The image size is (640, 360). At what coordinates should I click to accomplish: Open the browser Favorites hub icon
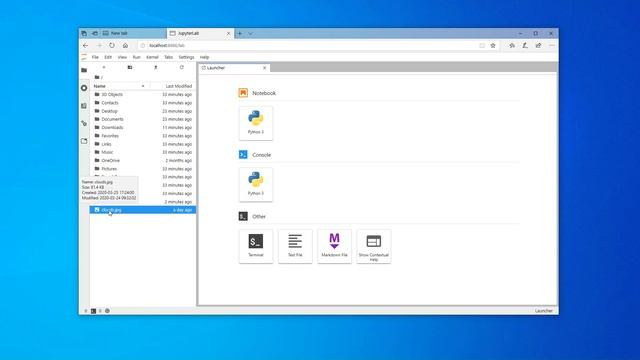(x=512, y=46)
